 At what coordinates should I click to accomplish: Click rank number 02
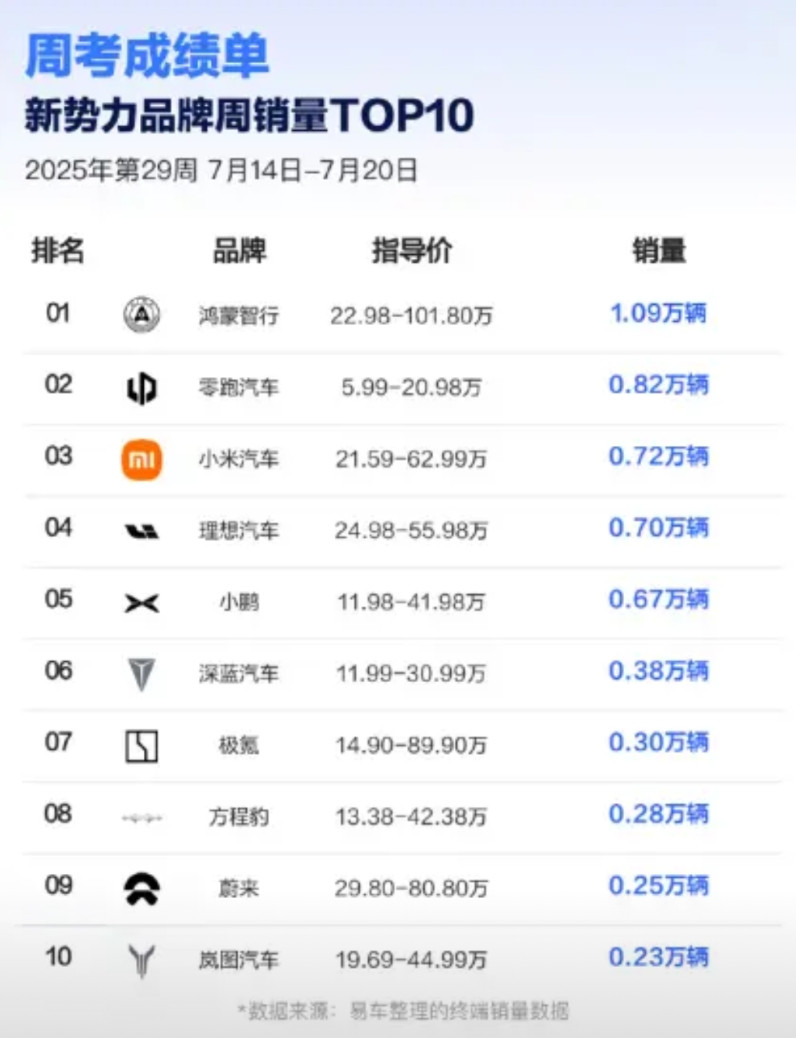tap(58, 384)
